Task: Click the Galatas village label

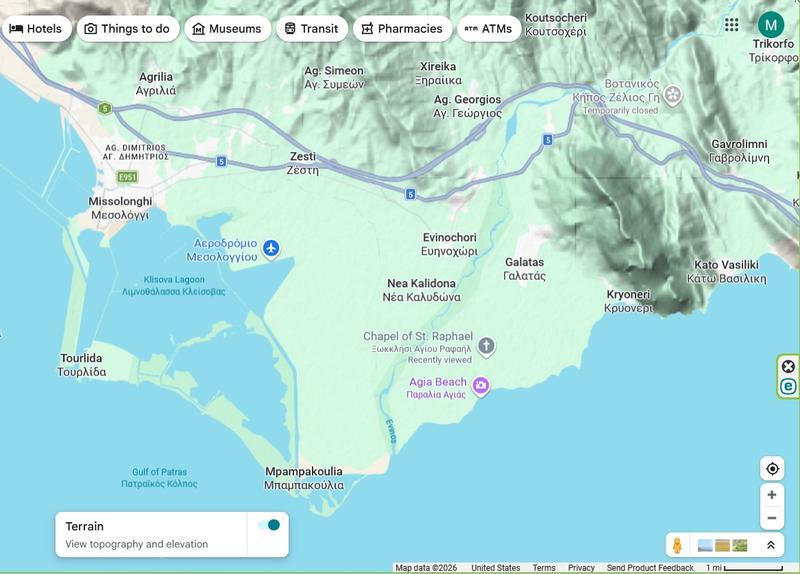Action: (x=524, y=269)
